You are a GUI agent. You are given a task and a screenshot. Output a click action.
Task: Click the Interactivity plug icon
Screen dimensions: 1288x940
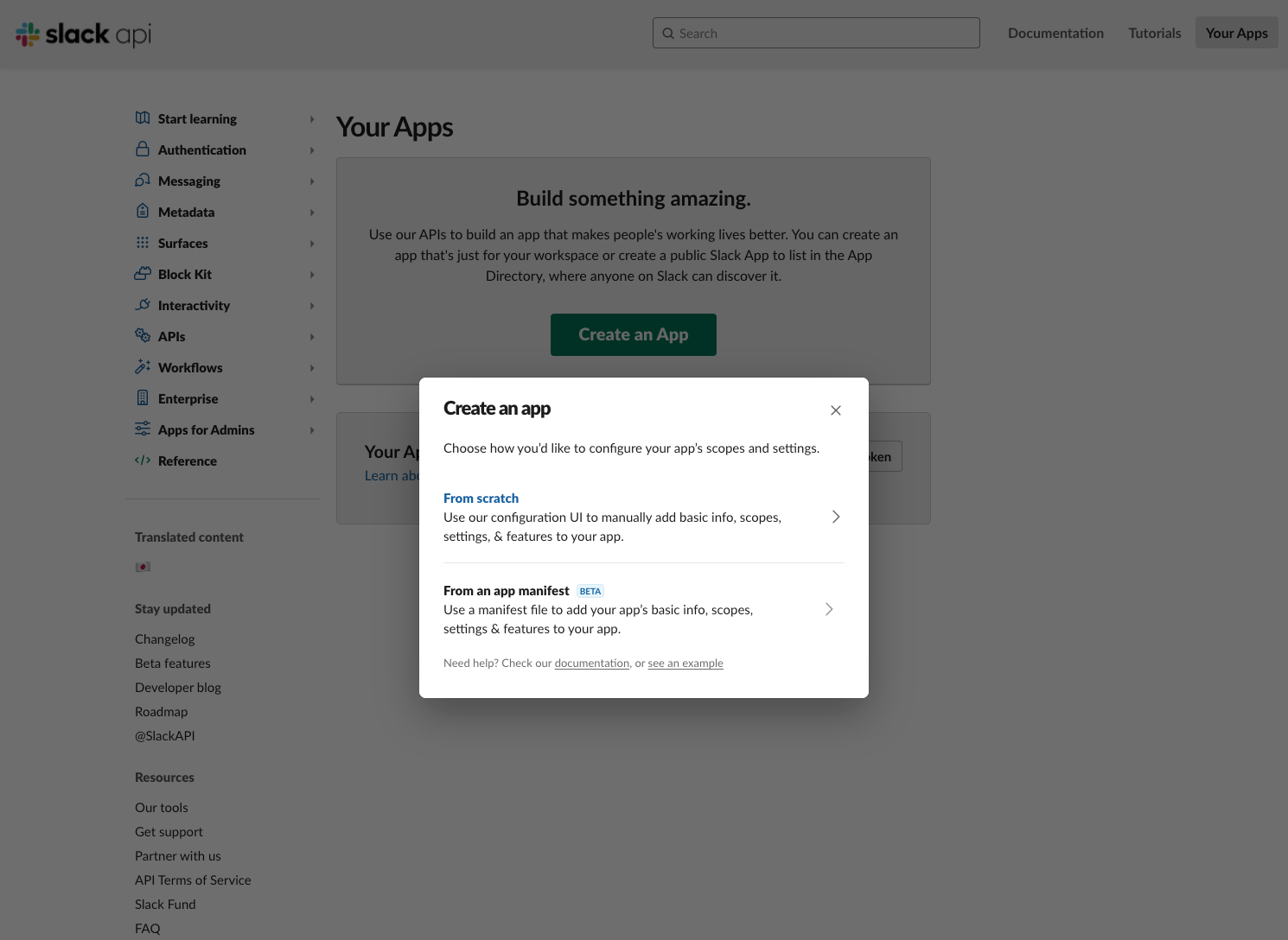(x=143, y=305)
